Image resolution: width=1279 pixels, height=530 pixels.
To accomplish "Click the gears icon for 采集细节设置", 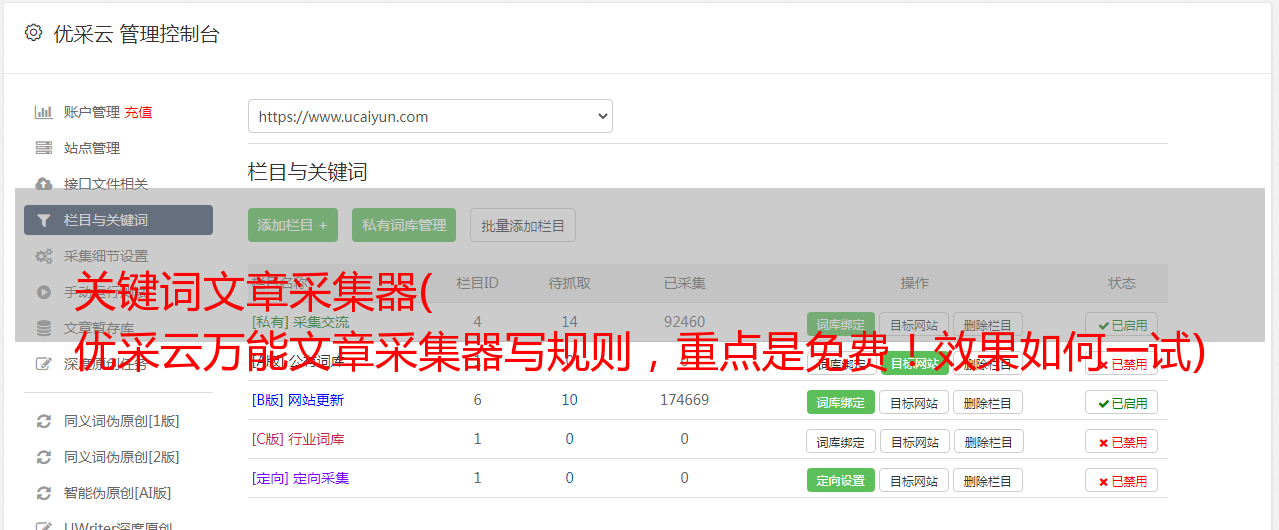I will click(x=44, y=256).
